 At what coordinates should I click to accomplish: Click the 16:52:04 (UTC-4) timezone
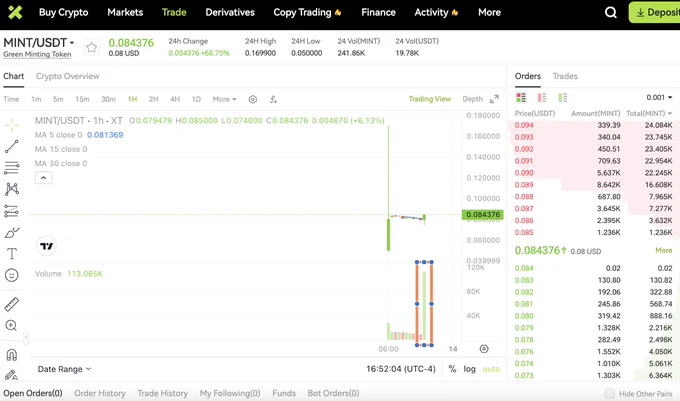click(x=401, y=369)
